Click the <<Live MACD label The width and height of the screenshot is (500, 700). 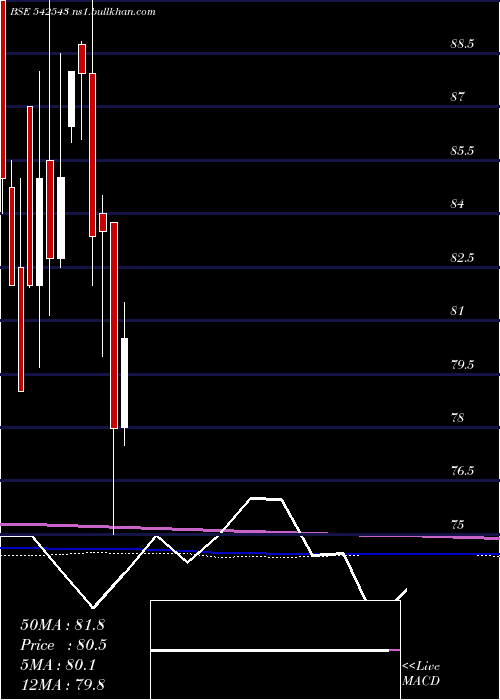[x=421, y=674]
